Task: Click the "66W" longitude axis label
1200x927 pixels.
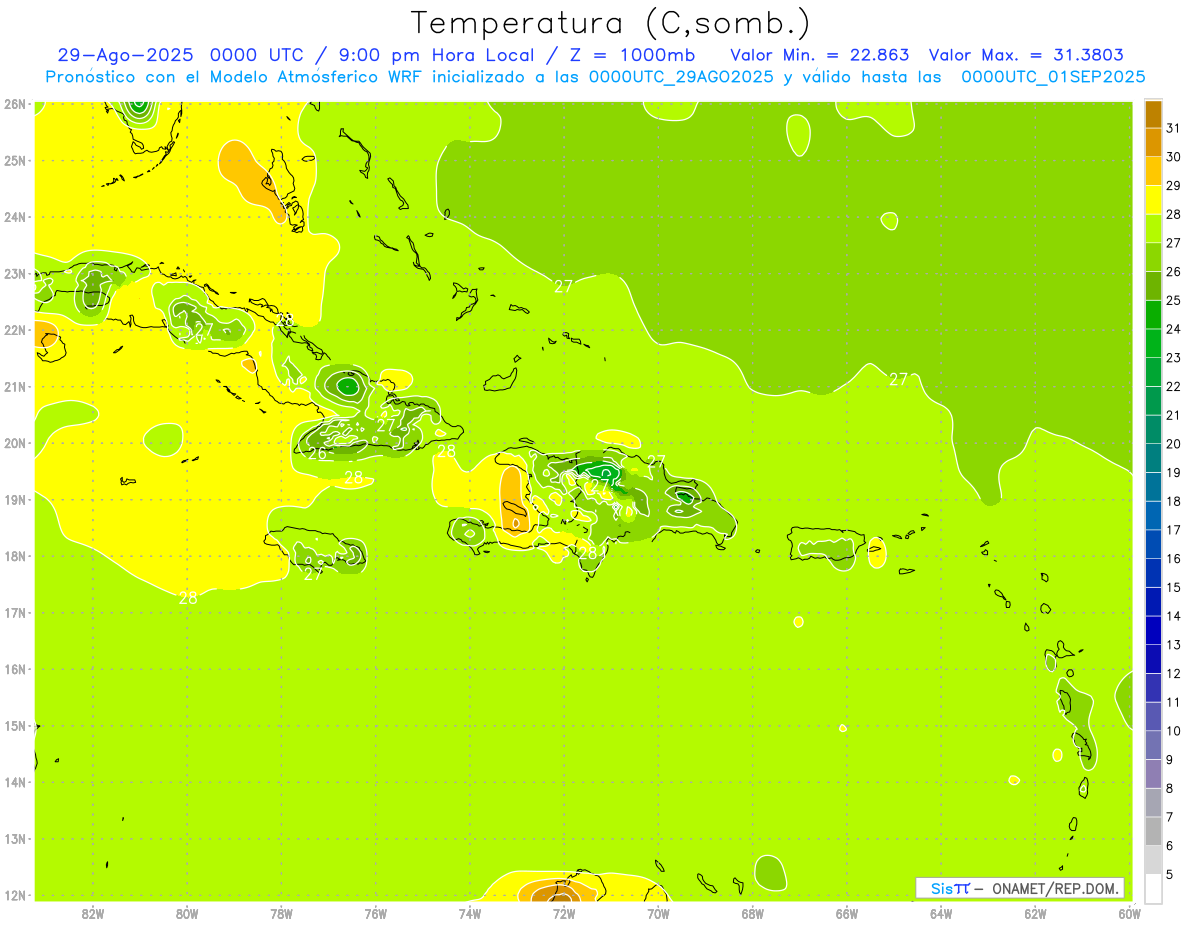Action: [x=847, y=913]
